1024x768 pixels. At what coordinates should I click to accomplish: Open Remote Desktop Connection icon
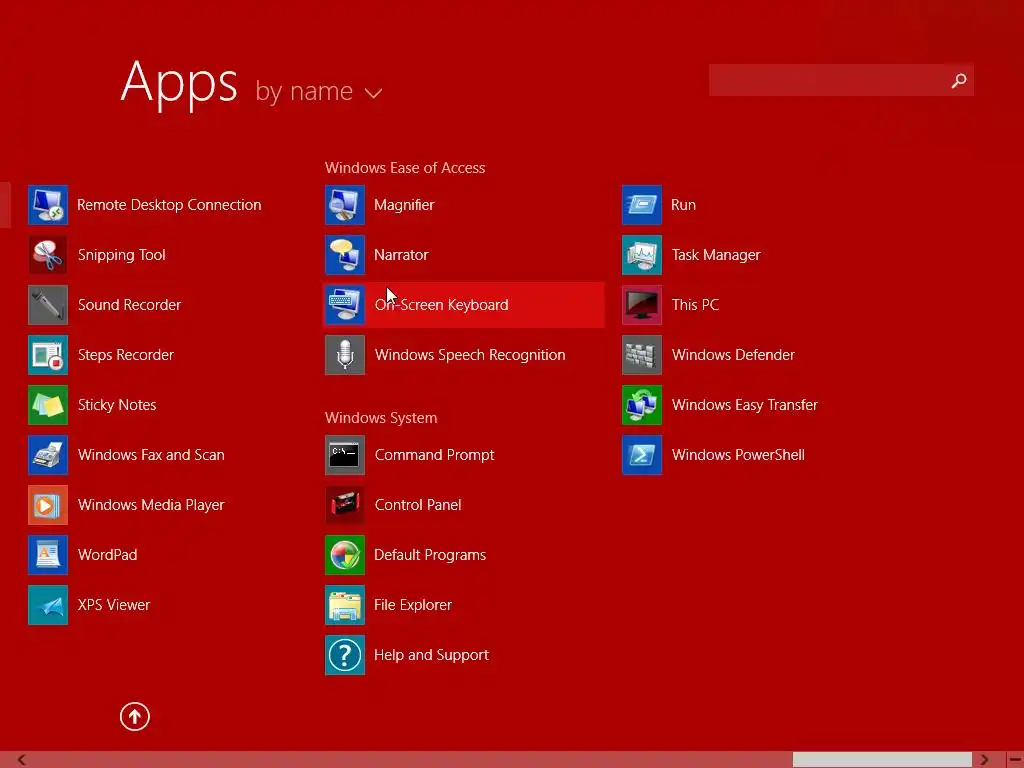coord(48,205)
